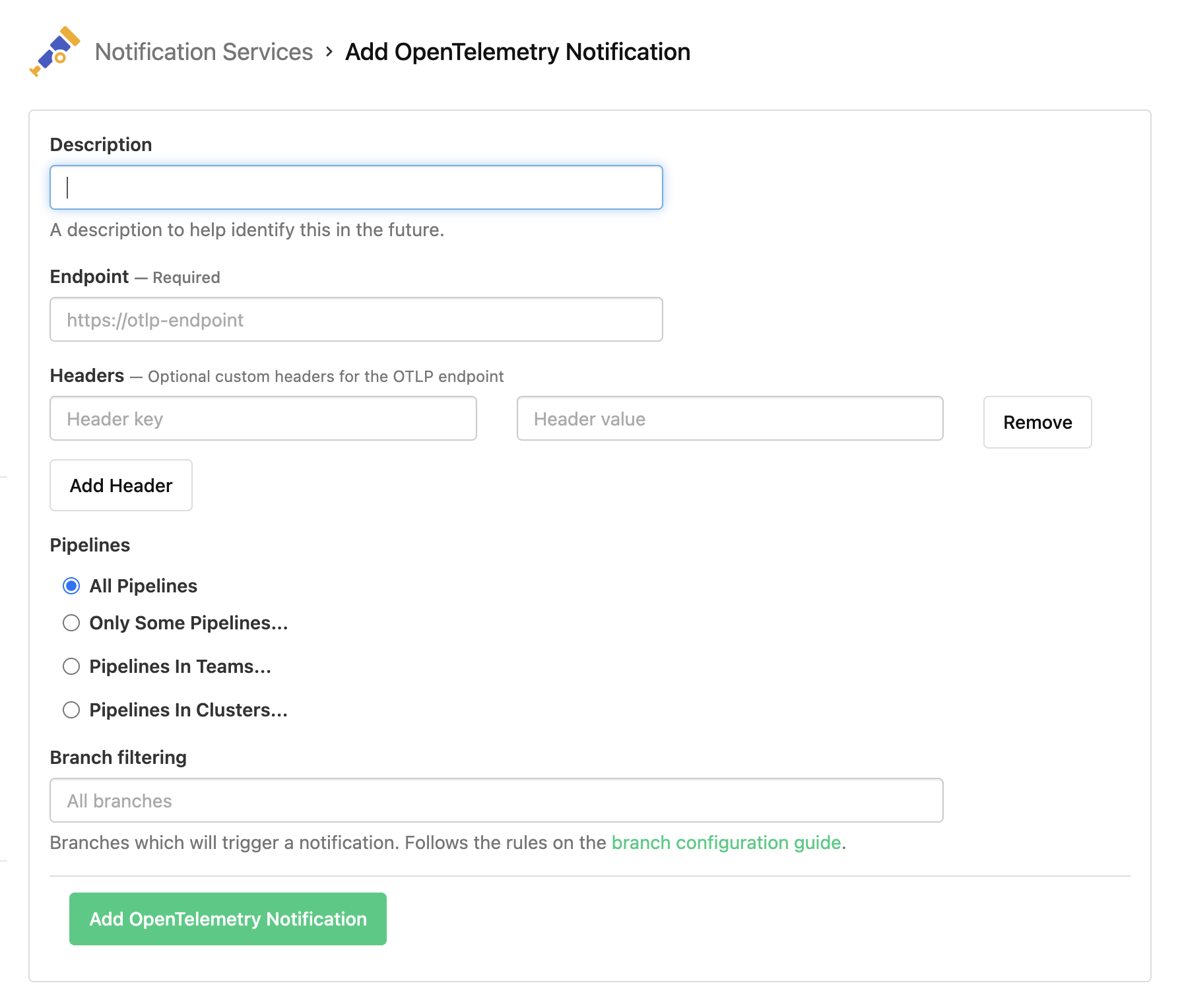This screenshot has width=1182, height=1008.
Task: Click the Headers section label
Action: pyautogui.click(x=86, y=375)
